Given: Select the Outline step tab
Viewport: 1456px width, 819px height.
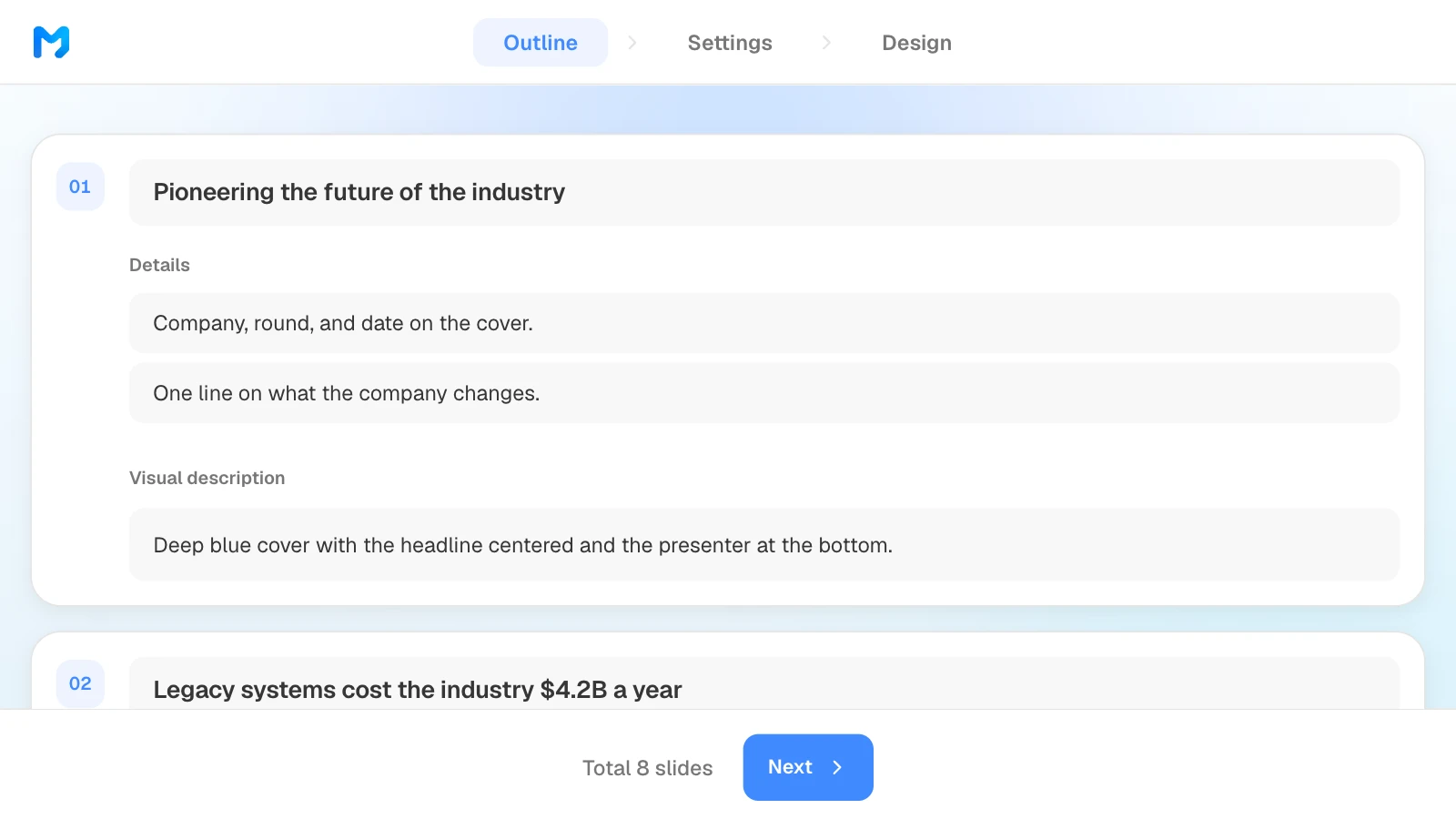Looking at the screenshot, I should pyautogui.click(x=541, y=43).
